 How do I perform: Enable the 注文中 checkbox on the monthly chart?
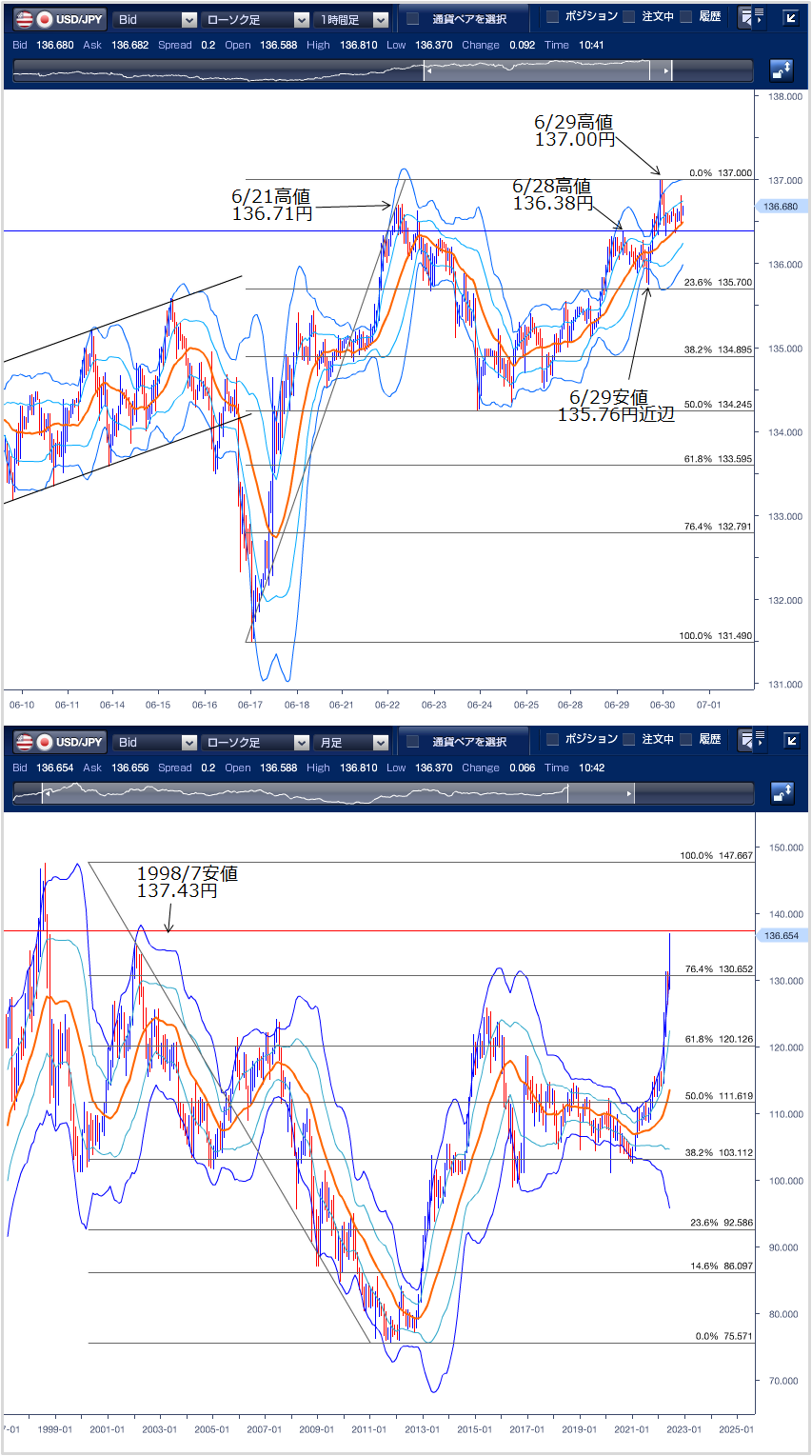click(629, 740)
